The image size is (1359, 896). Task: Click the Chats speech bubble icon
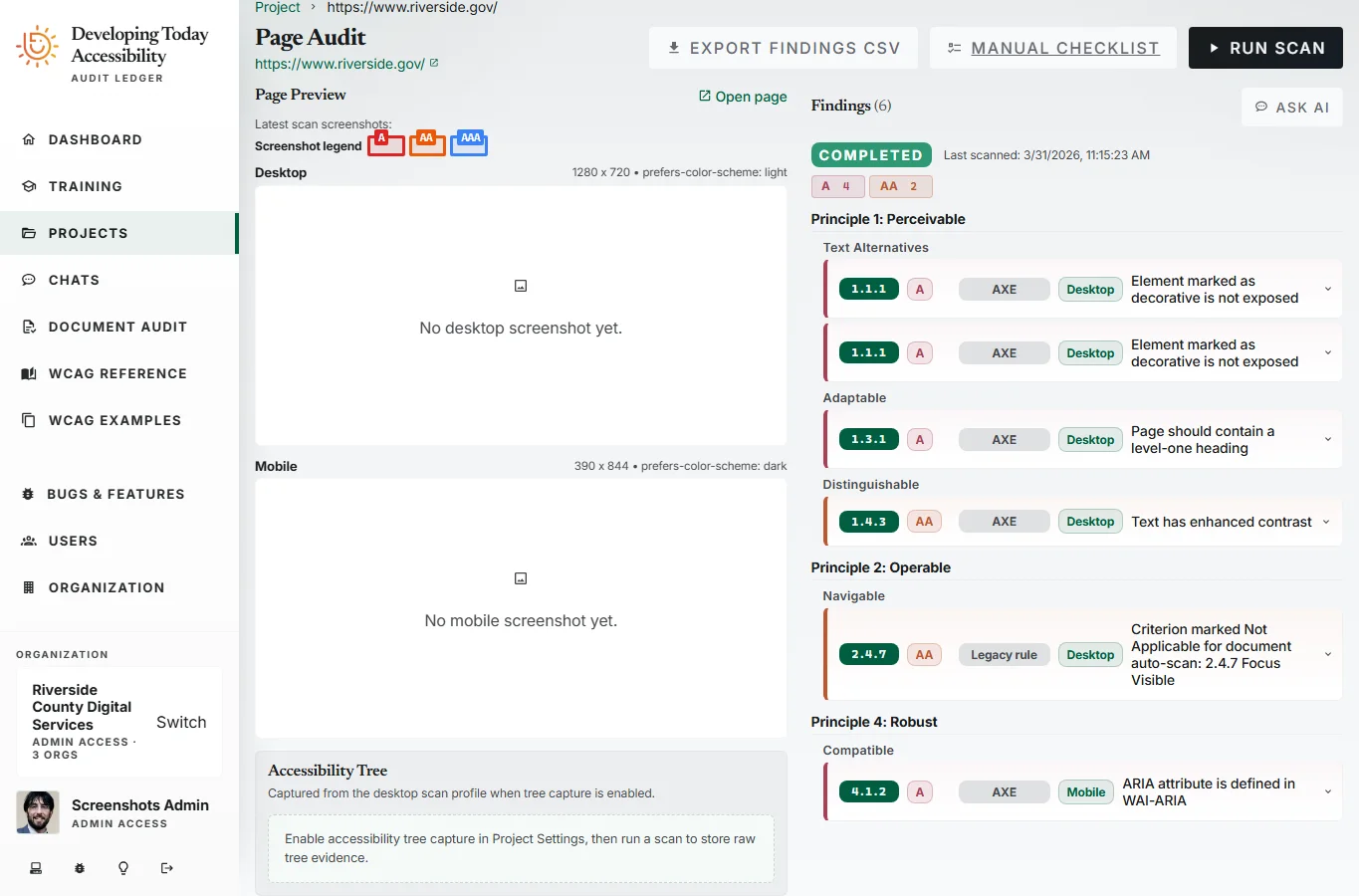(29, 280)
